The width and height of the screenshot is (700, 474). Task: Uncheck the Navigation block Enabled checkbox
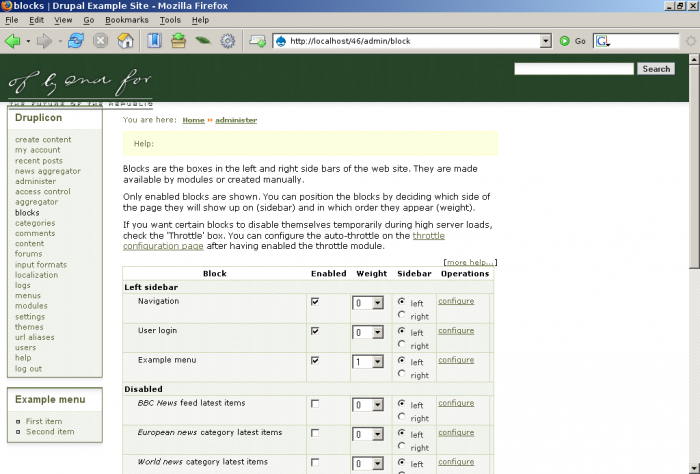click(x=315, y=302)
